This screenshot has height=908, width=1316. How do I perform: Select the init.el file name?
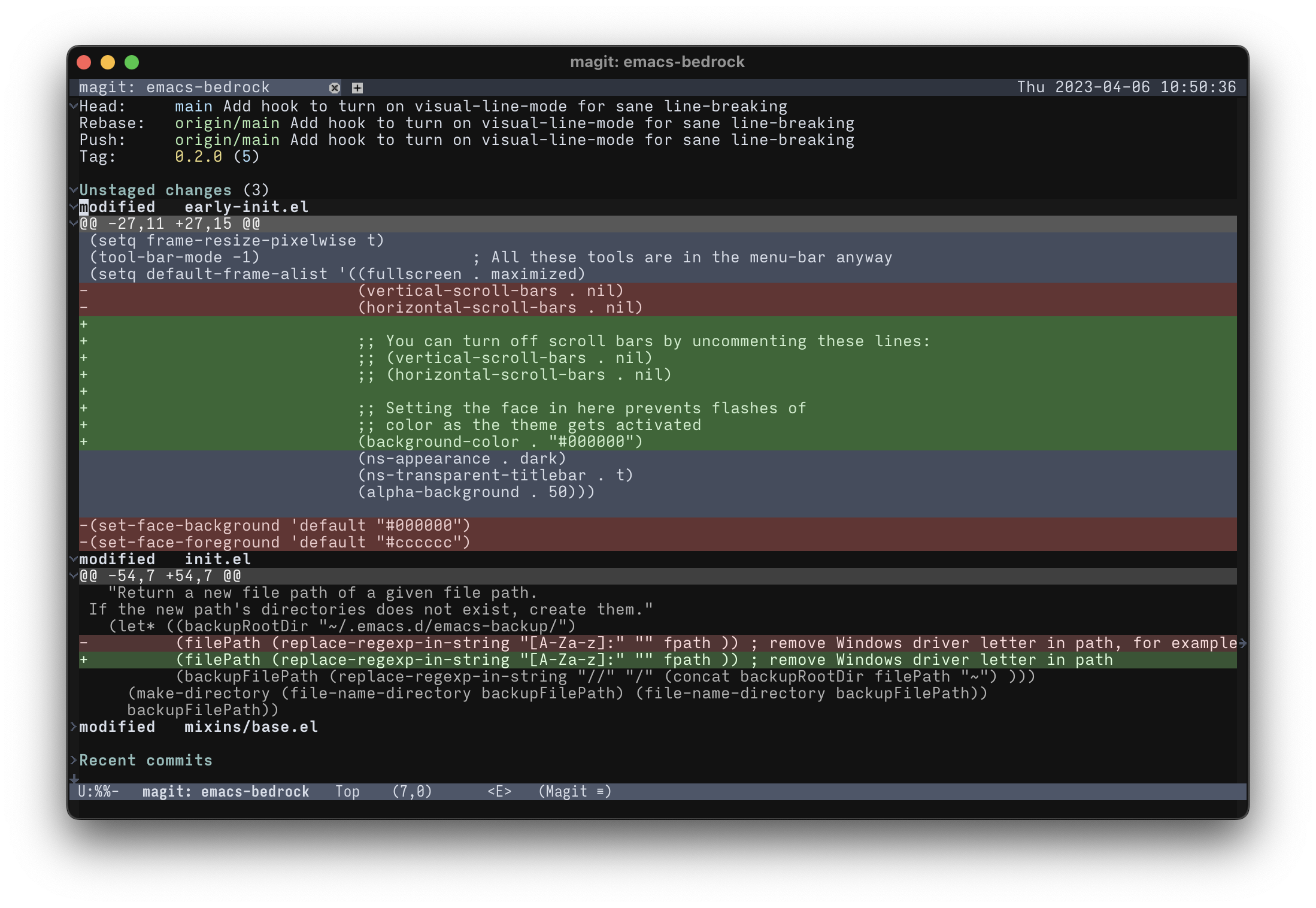(218, 559)
